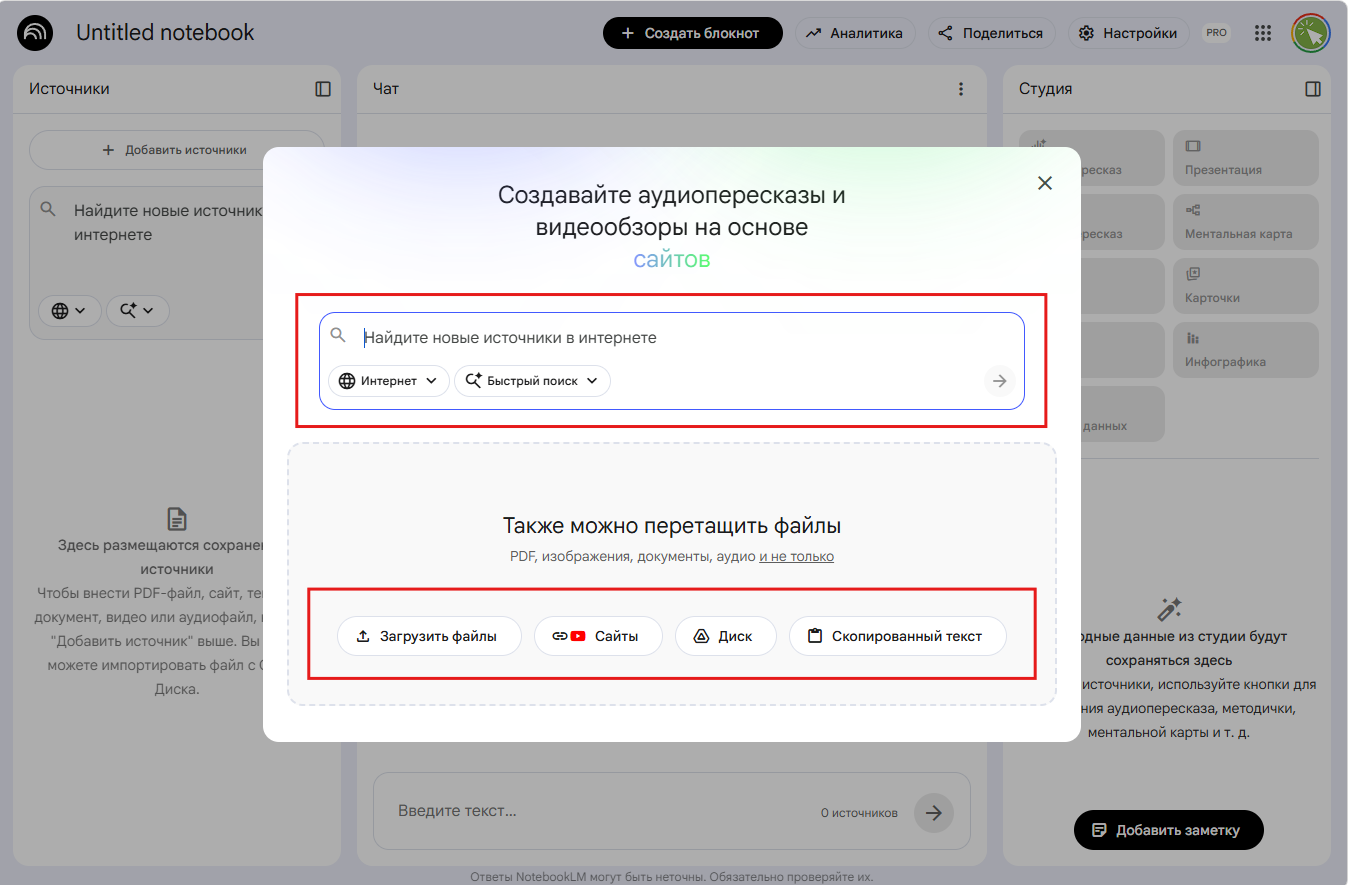Open the Чат three-dot menu

[961, 89]
